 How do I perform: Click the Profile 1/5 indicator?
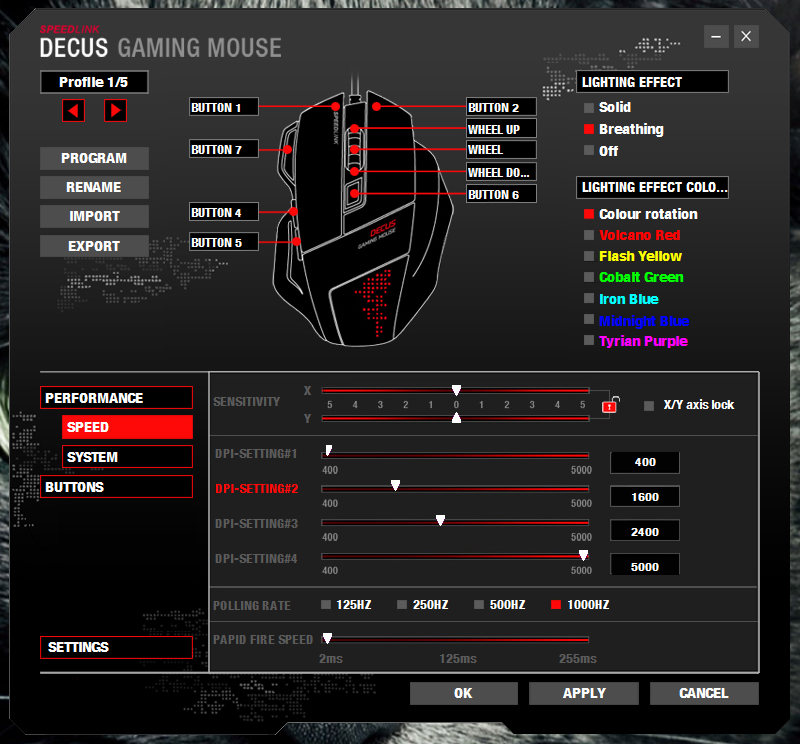click(x=94, y=82)
